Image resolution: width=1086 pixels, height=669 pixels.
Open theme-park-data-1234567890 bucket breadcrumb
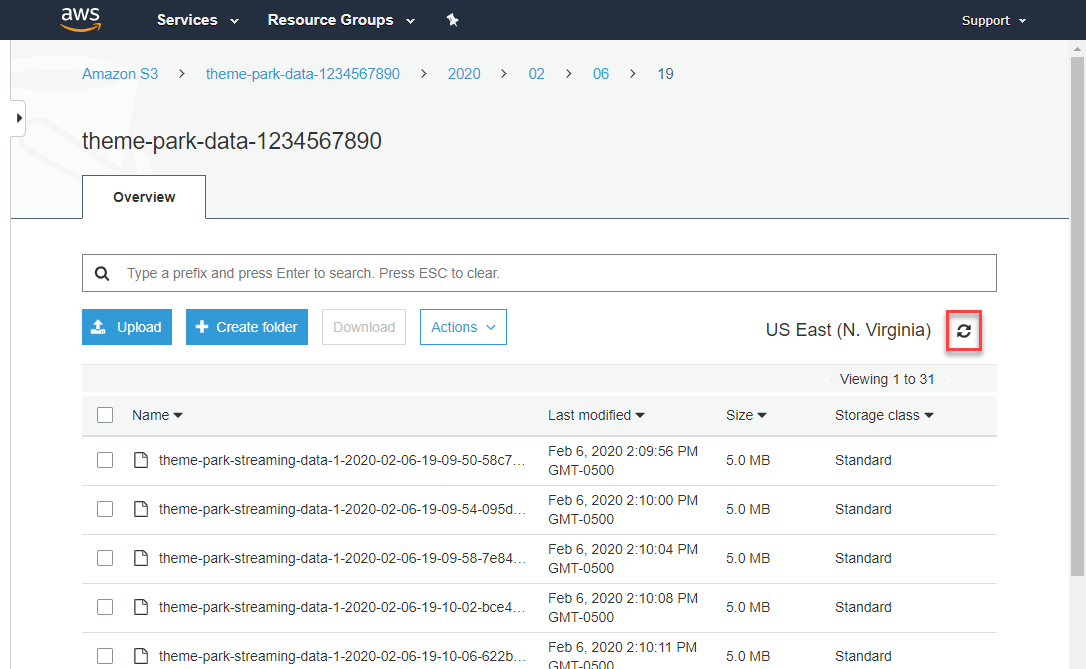[303, 74]
